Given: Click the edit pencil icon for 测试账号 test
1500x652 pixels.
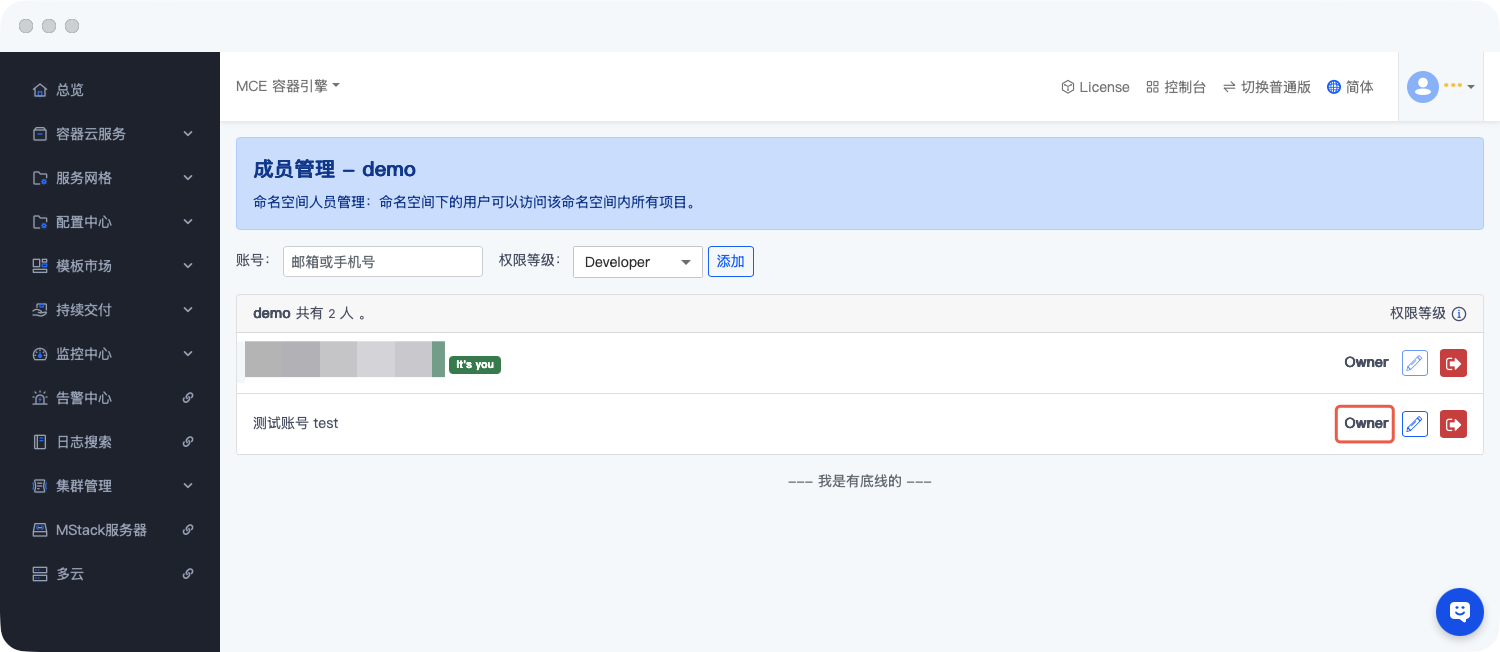Looking at the screenshot, I should pos(1414,424).
